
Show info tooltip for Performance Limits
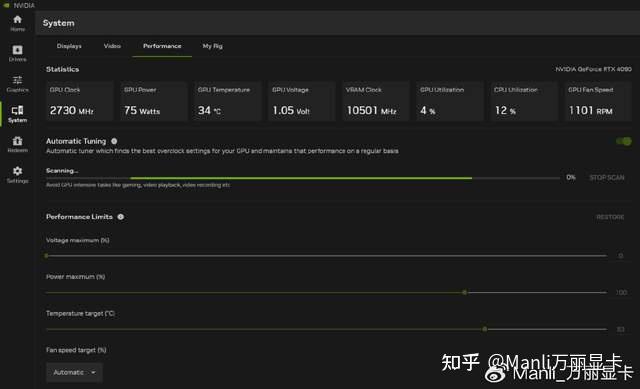click(x=121, y=217)
